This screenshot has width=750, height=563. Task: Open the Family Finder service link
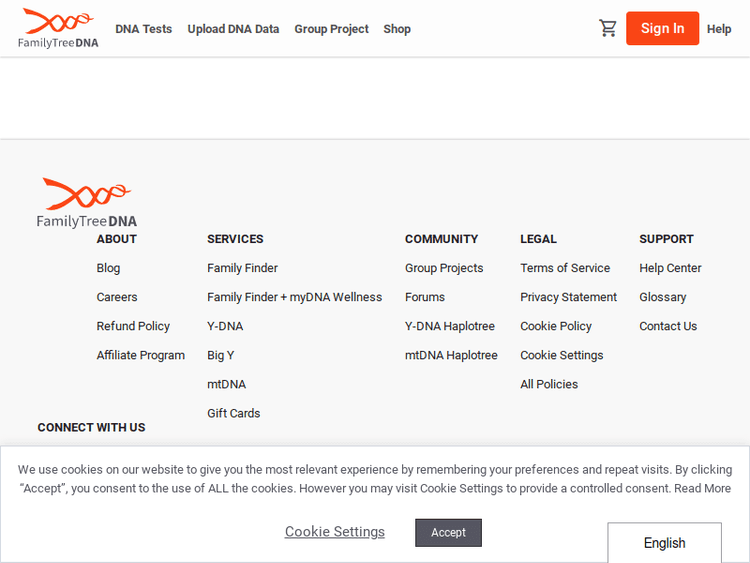[x=242, y=268]
